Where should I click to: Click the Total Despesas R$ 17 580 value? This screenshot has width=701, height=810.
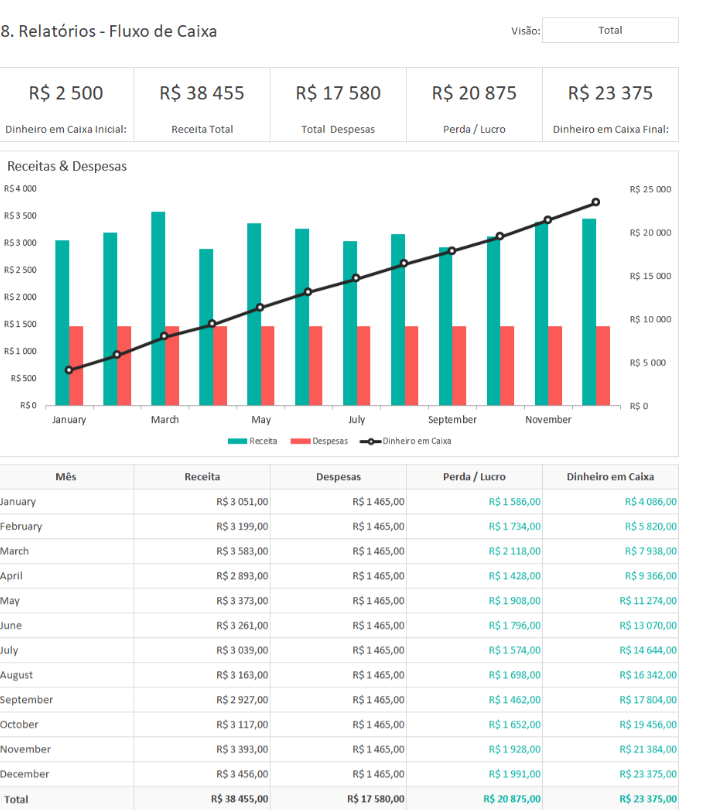[x=338, y=93]
